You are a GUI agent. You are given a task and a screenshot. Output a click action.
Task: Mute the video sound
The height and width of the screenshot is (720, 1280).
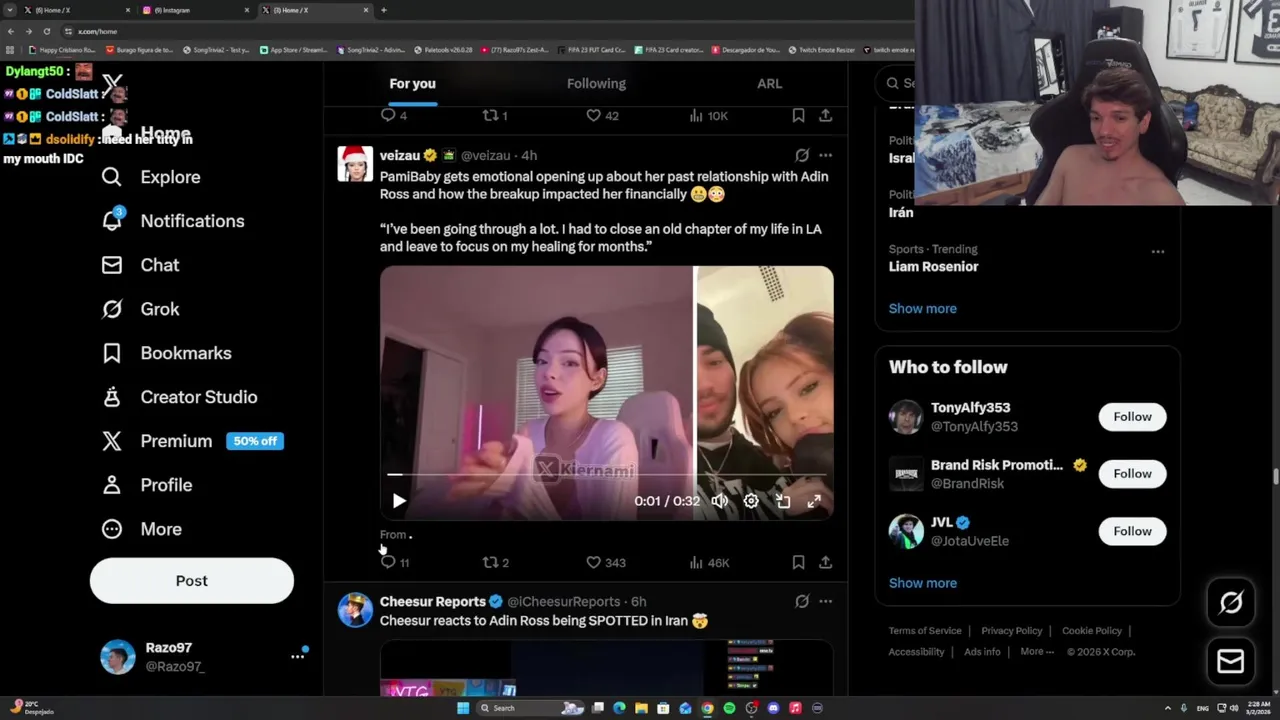tap(719, 501)
